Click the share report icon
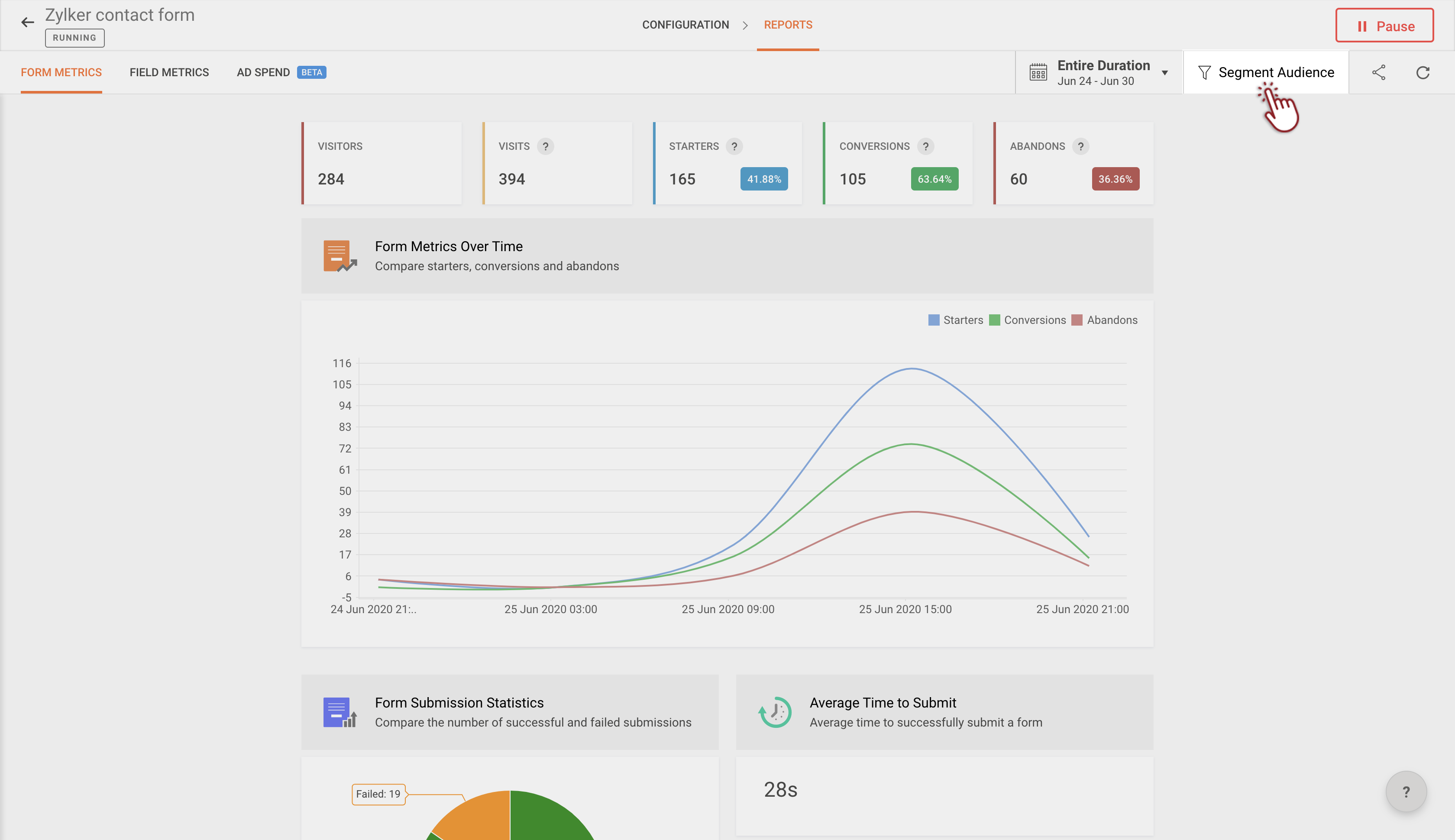Screen dimensions: 1455x840 coord(1378,73)
